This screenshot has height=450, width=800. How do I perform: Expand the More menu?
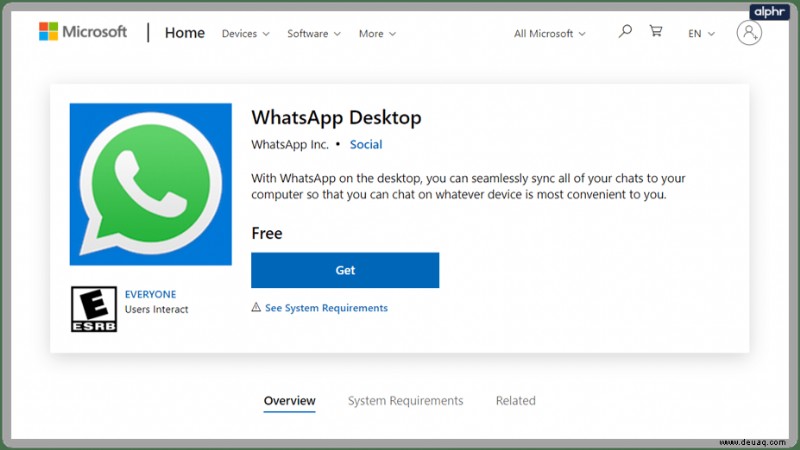click(377, 34)
